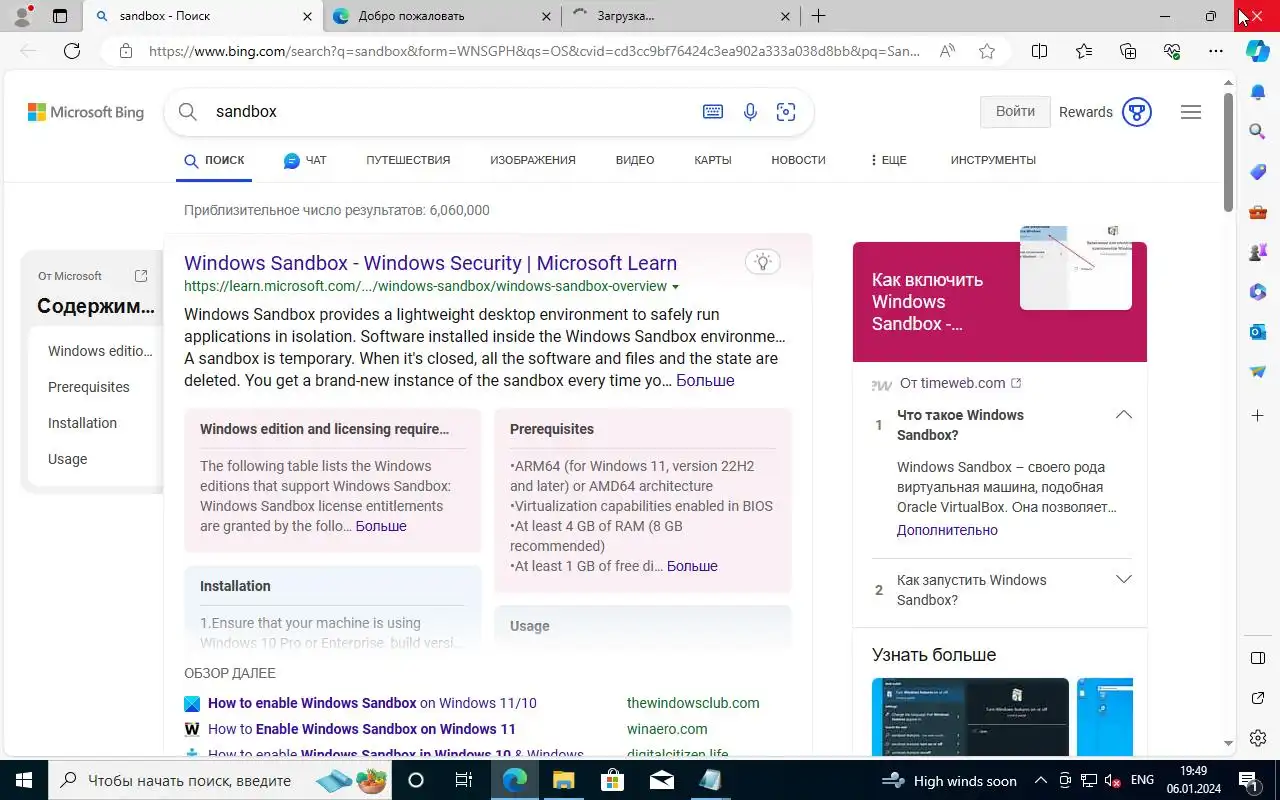Click ENG language indicator in tray
Screen dimensions: 1280x800
point(1142,781)
